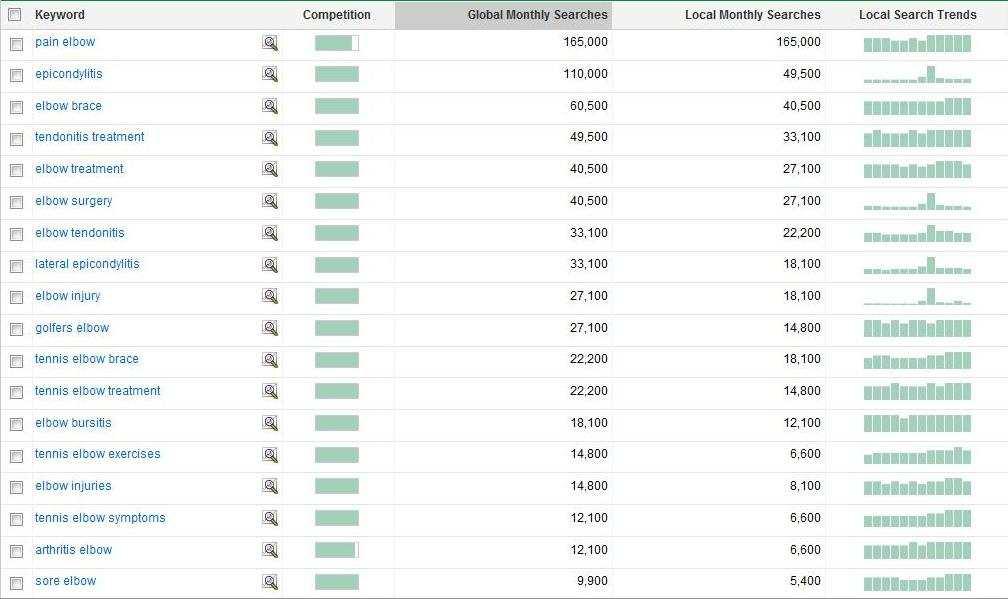Click the tennis elbow exercises link

coord(97,454)
